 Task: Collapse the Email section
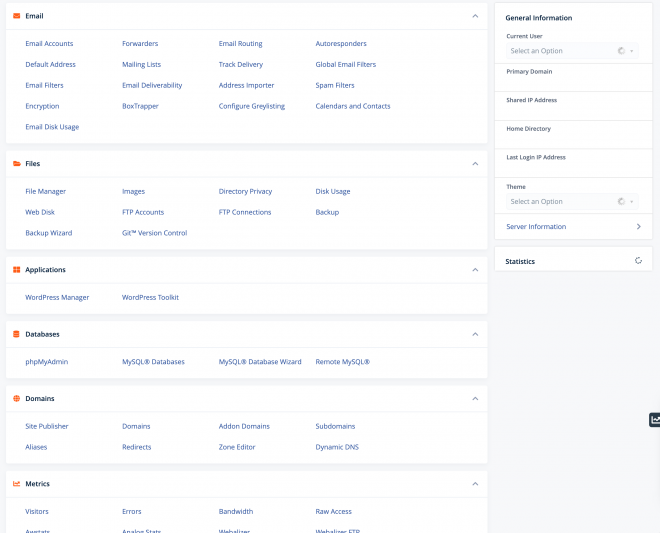click(x=475, y=16)
